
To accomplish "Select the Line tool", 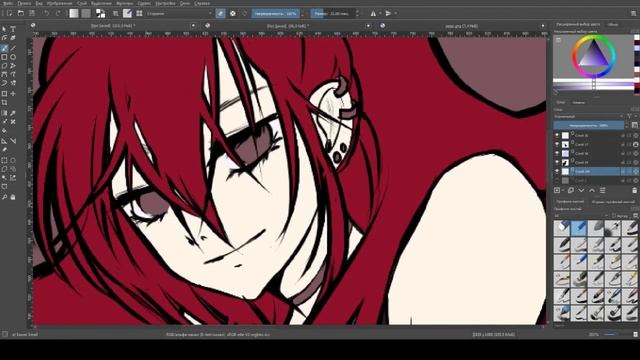I will (x=13, y=48).
